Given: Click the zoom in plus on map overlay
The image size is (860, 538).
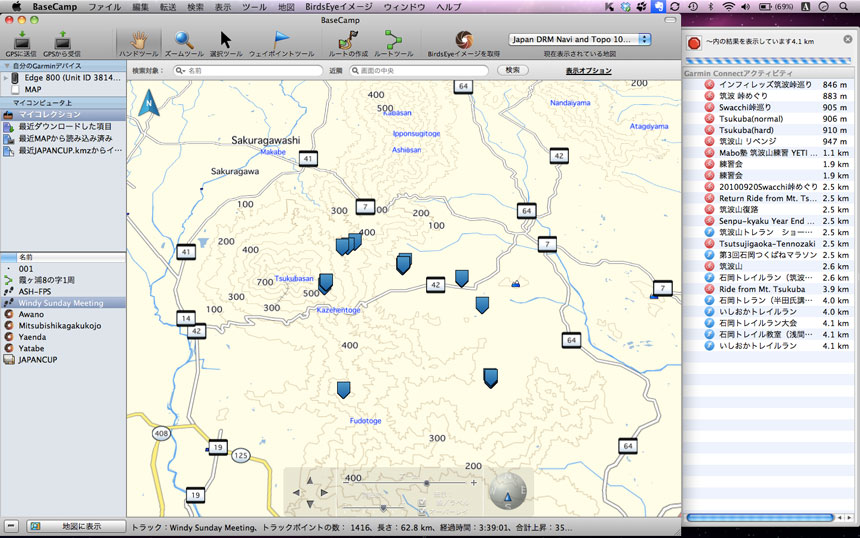Looking at the screenshot, I should pos(473,483).
